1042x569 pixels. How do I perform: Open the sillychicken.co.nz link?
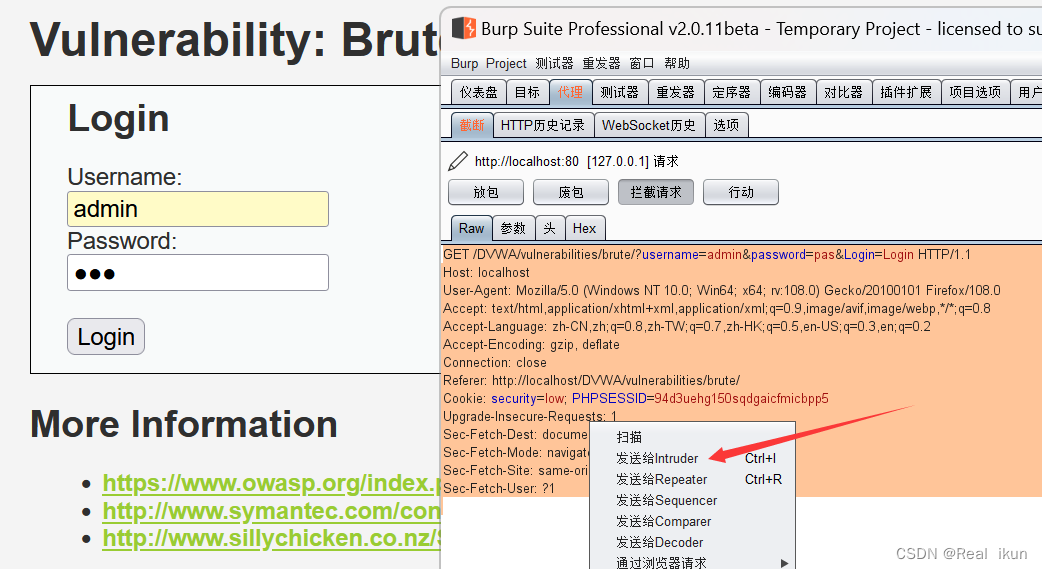point(272,538)
